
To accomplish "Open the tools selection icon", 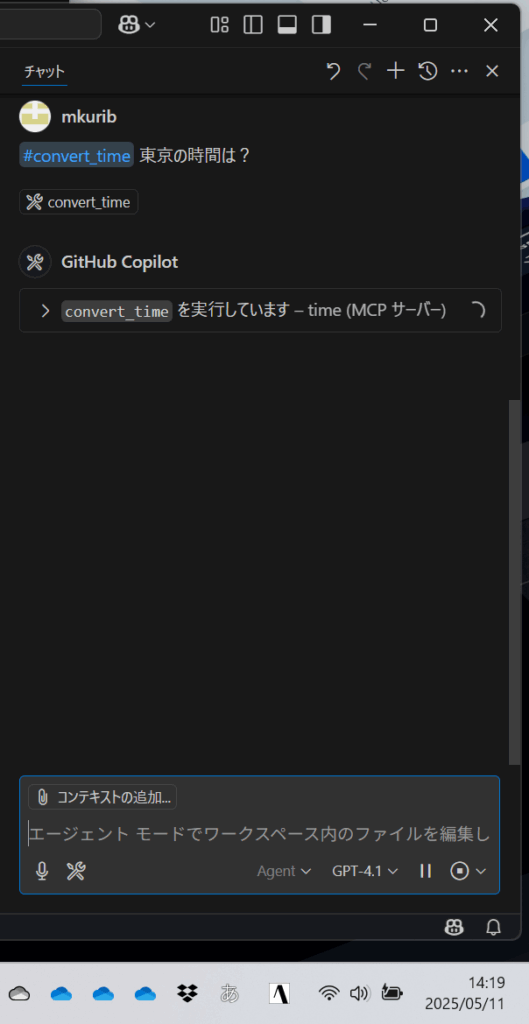I will pyautogui.click(x=76, y=871).
